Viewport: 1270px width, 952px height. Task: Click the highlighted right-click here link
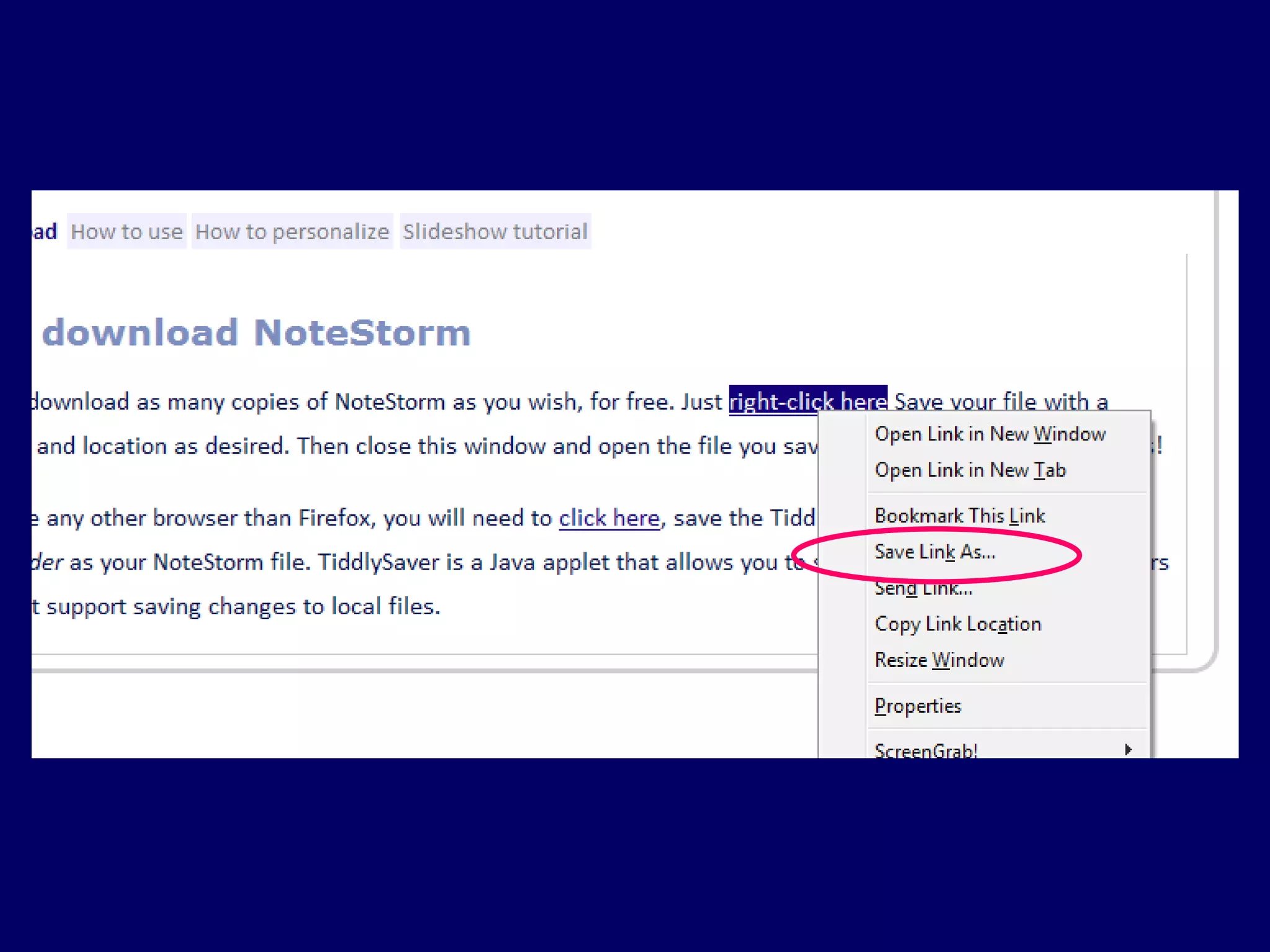coord(807,401)
